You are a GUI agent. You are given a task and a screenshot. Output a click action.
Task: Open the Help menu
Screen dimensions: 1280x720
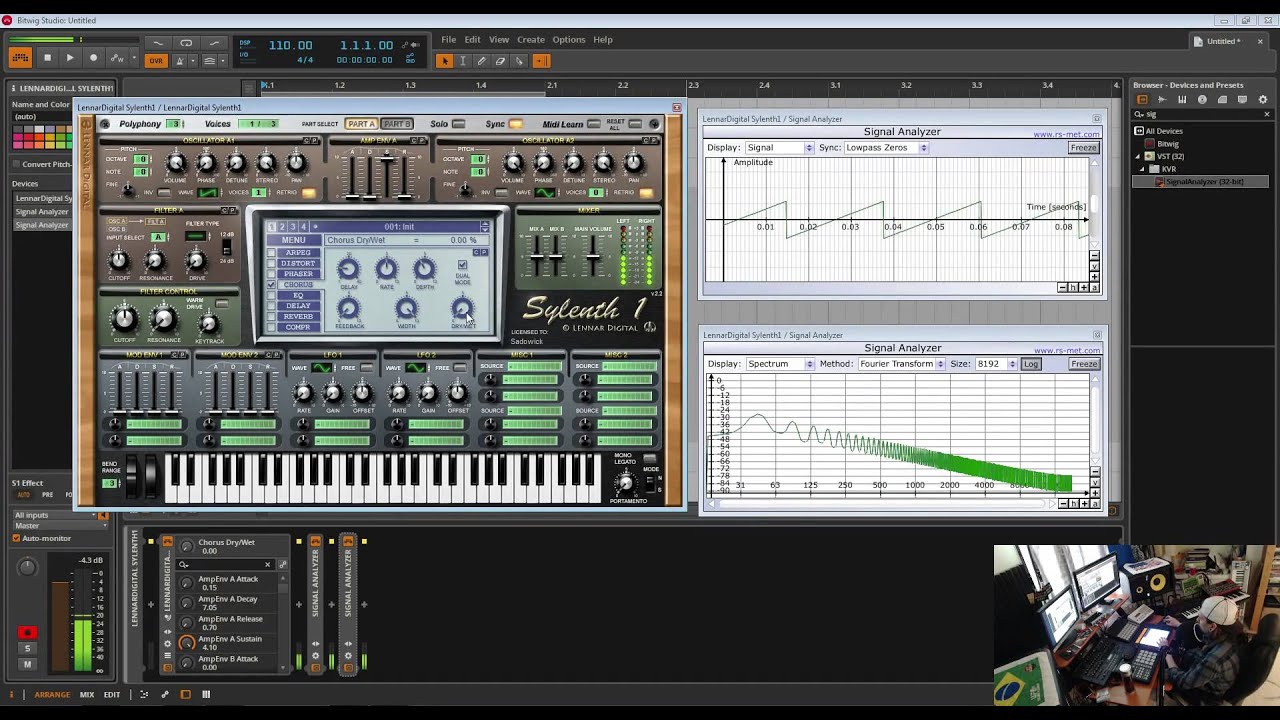(x=602, y=40)
